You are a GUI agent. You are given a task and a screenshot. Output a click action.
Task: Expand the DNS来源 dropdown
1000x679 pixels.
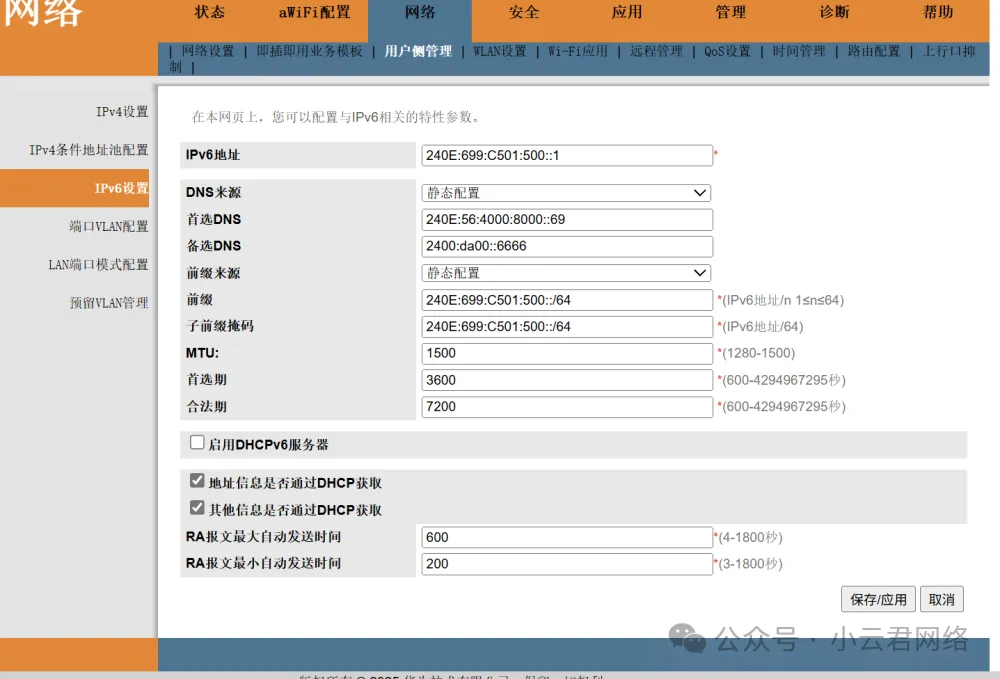point(566,193)
